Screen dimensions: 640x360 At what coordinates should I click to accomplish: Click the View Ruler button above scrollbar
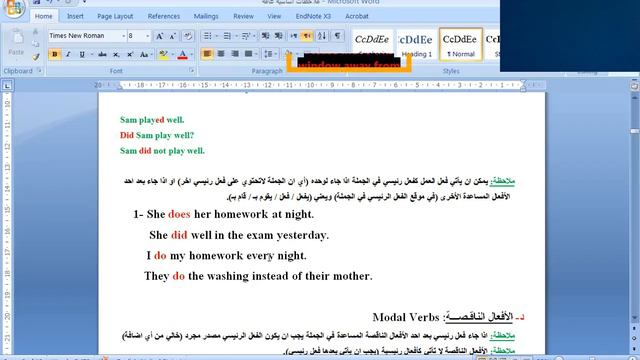[634, 86]
